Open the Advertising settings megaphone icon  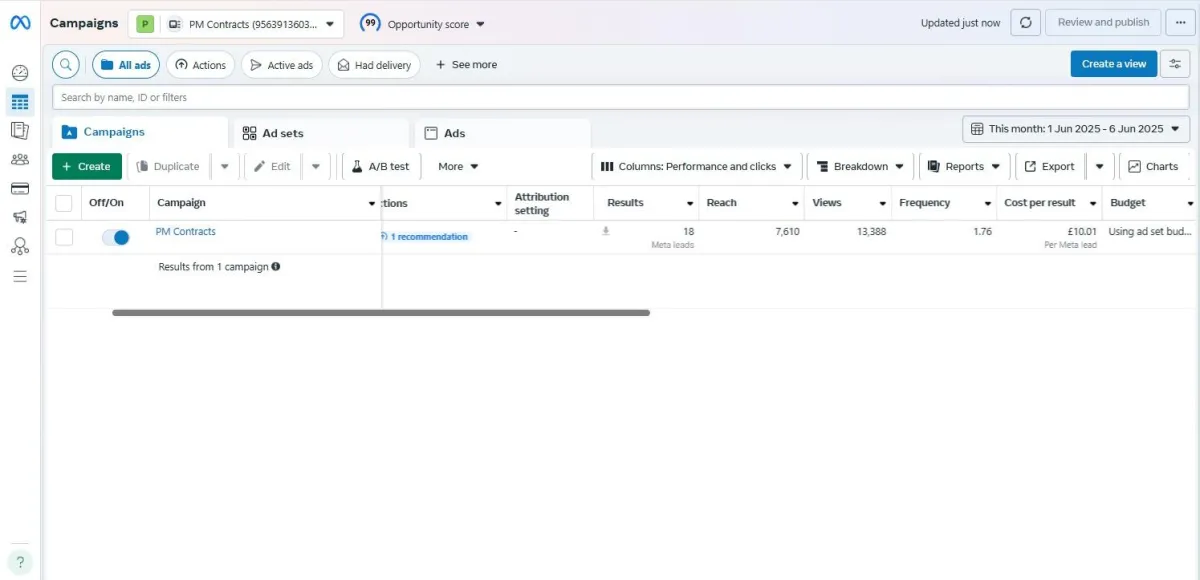click(20, 217)
